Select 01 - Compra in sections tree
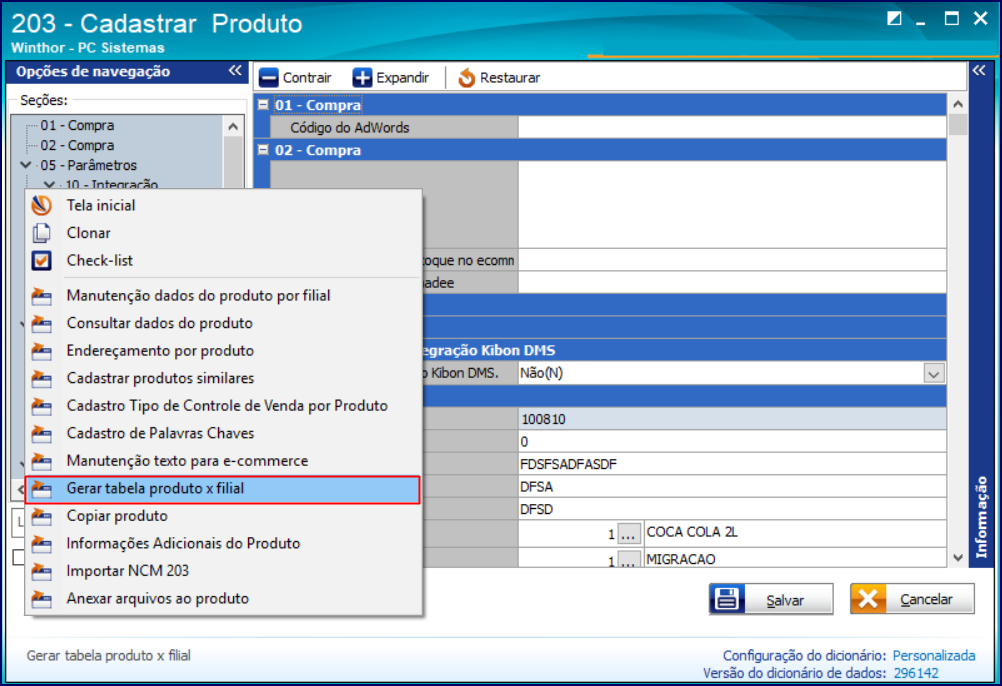The image size is (1002, 686). (x=77, y=125)
